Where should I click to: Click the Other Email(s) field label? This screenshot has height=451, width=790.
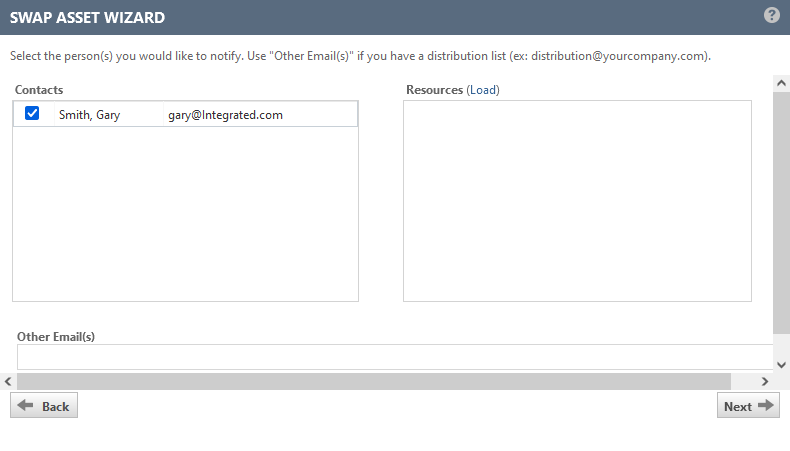pos(56,337)
